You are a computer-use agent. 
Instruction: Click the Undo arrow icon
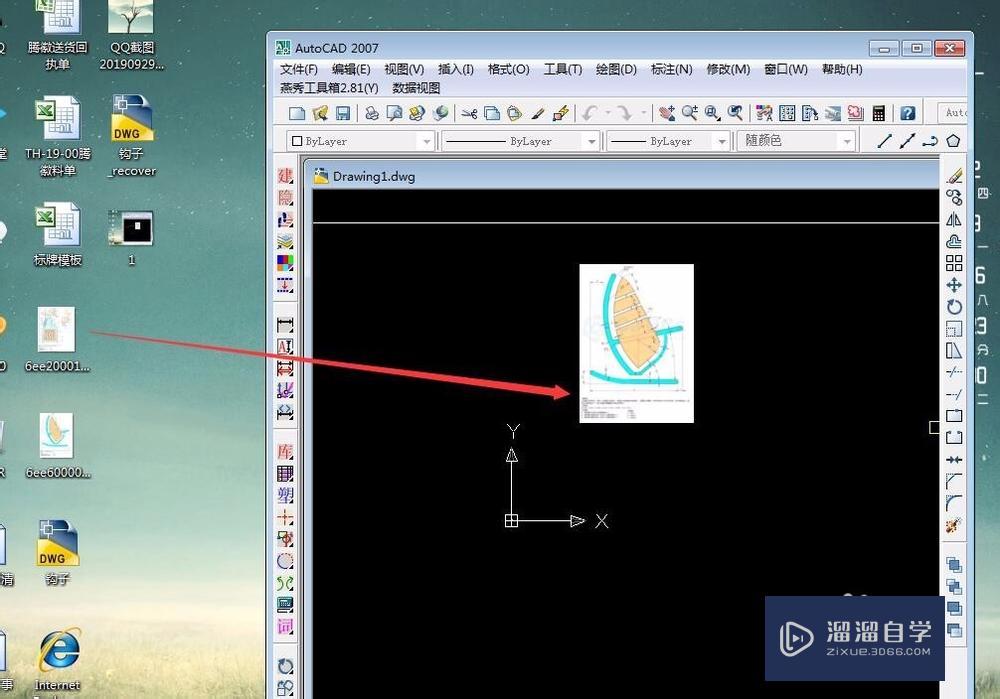(589, 114)
